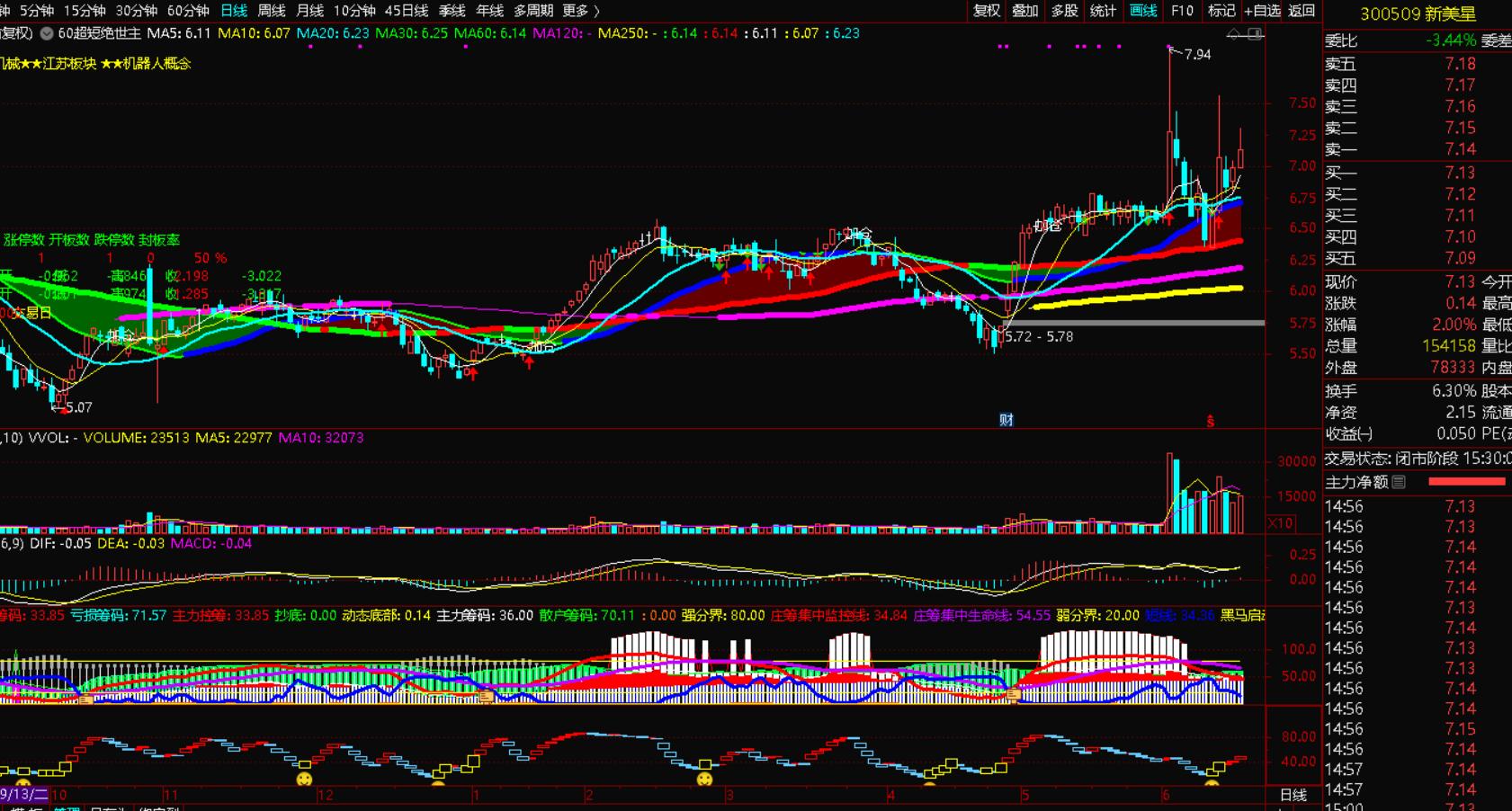Click the MA60: 6.14 indicator label
The height and width of the screenshot is (811, 1512).
489,33
